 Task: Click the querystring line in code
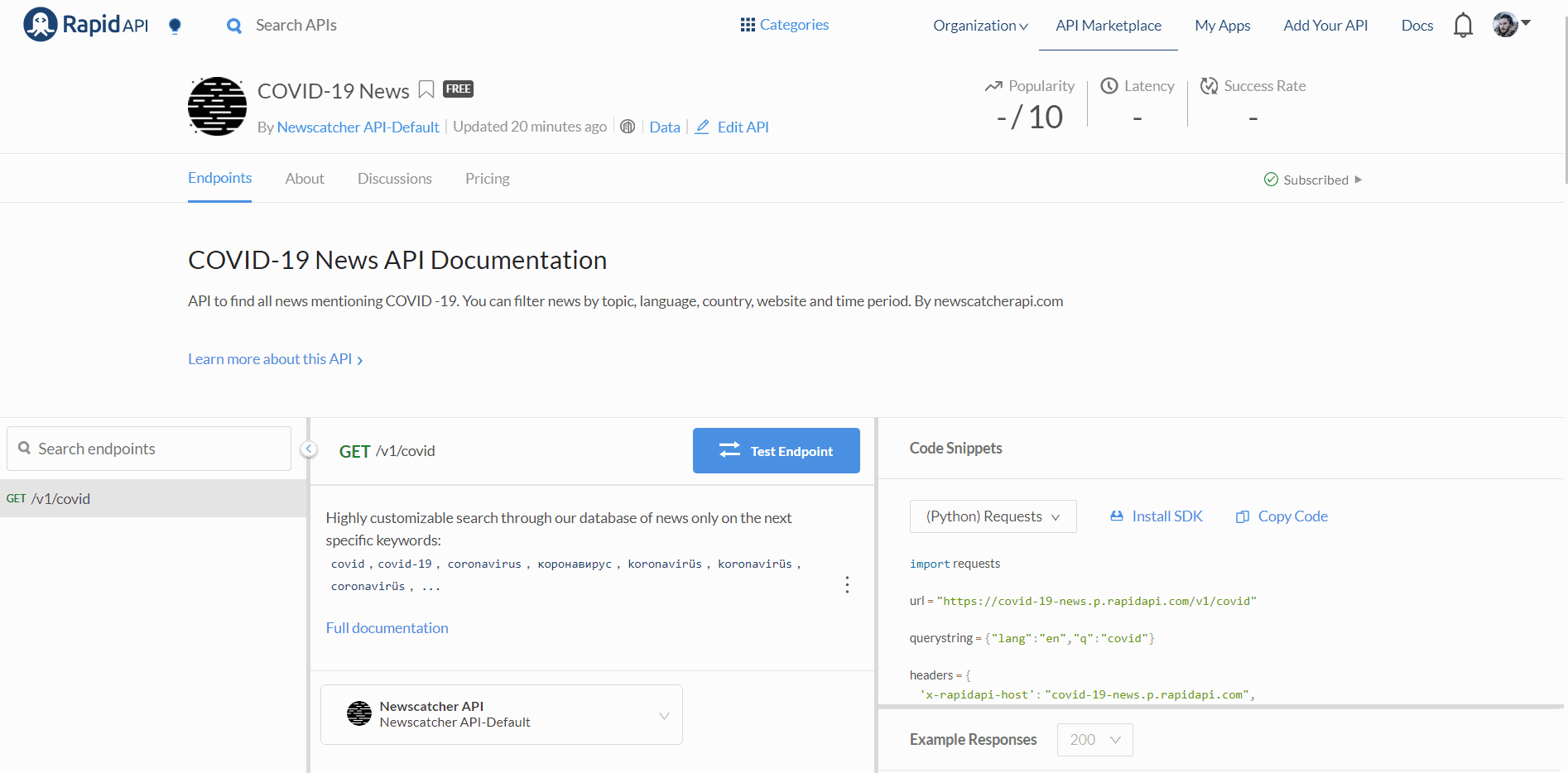click(x=1032, y=638)
